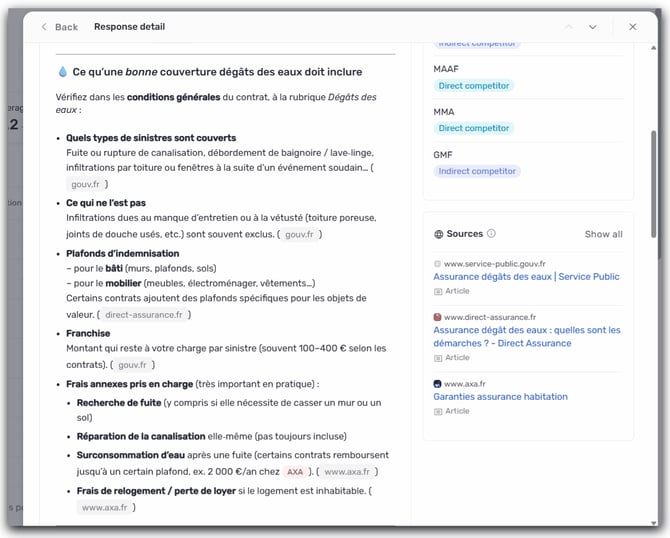This screenshot has height=538, width=670.
Task: Click GMF Indirect competitor badge
Action: [477, 171]
